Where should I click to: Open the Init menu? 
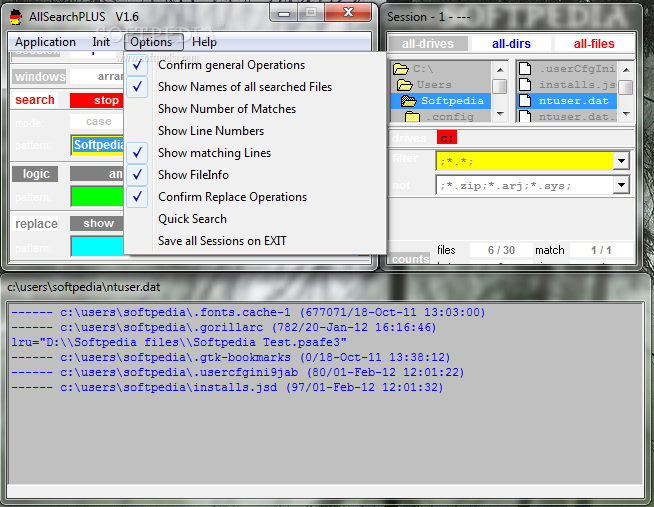[x=101, y=42]
